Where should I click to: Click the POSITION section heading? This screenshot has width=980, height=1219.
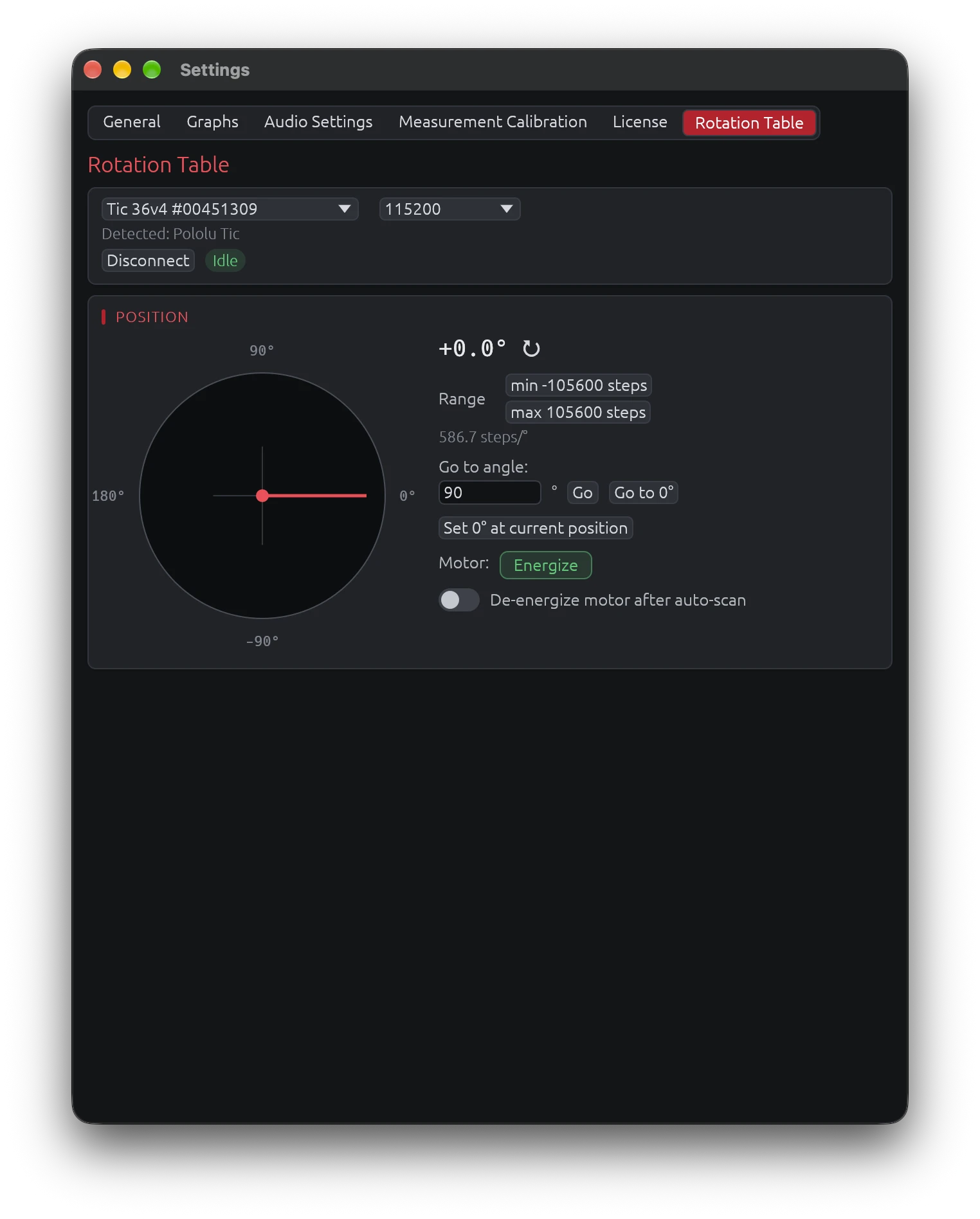tap(152, 317)
